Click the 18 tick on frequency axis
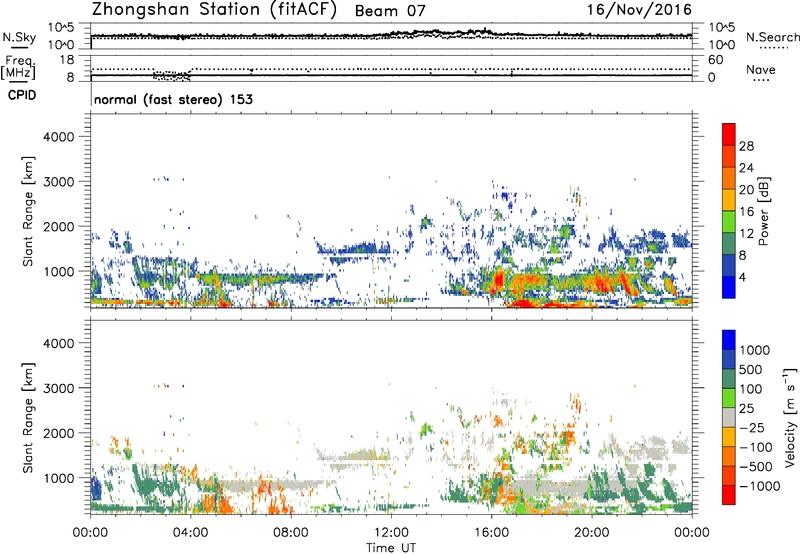 [x=67, y=60]
